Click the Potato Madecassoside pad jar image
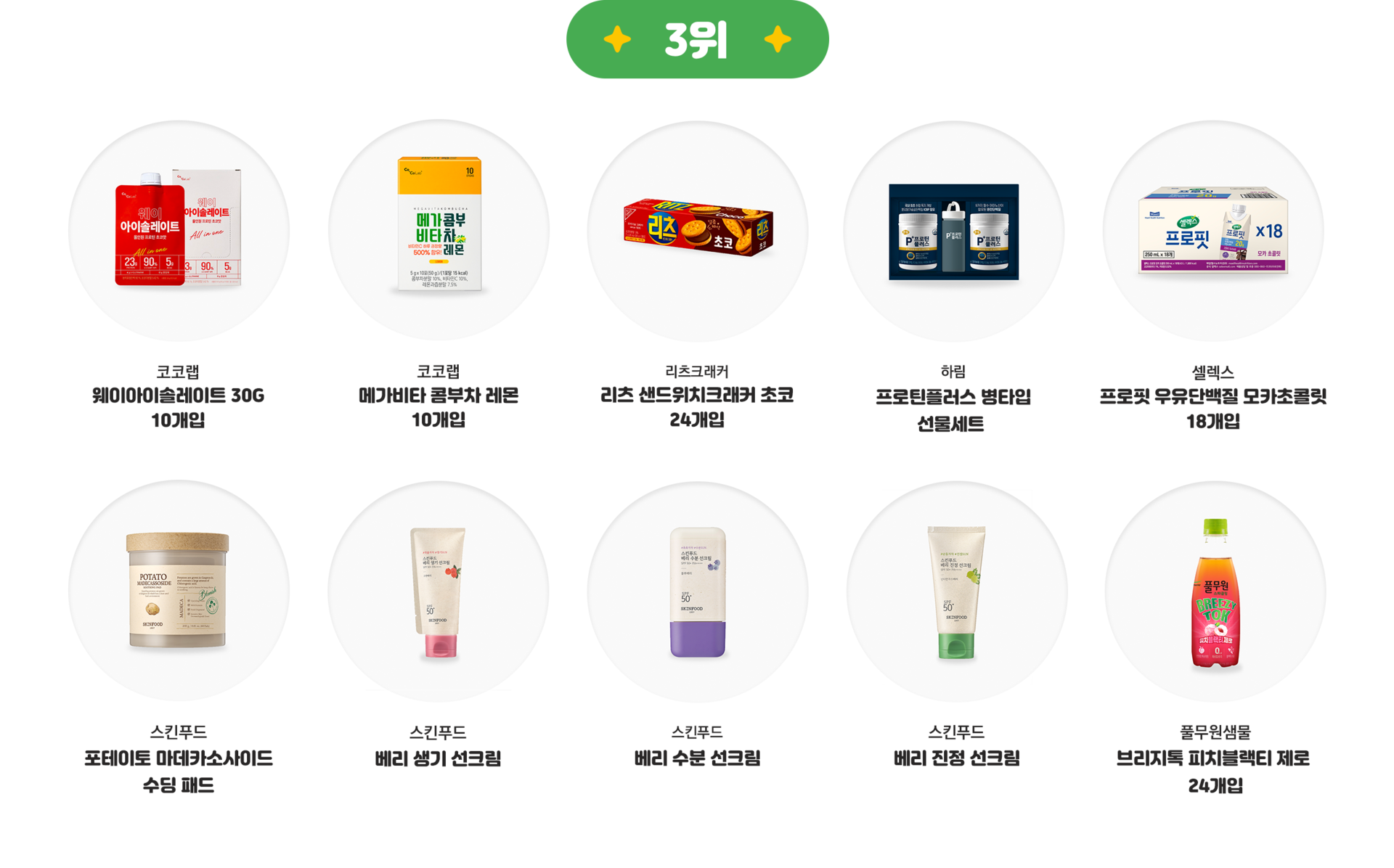The image size is (1394, 868). [x=179, y=591]
